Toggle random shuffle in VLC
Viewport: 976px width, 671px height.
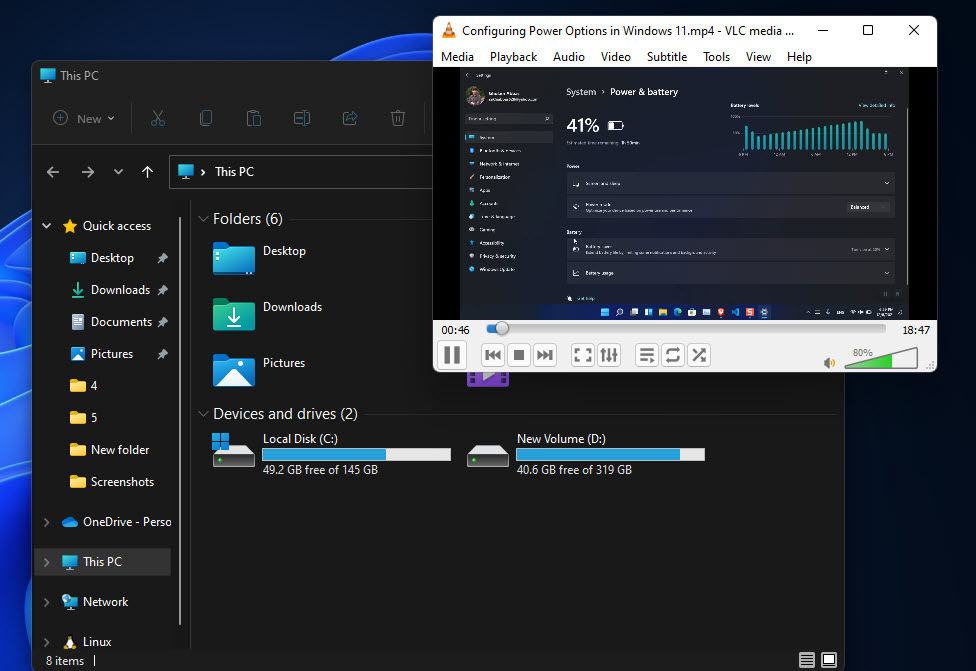pos(699,355)
